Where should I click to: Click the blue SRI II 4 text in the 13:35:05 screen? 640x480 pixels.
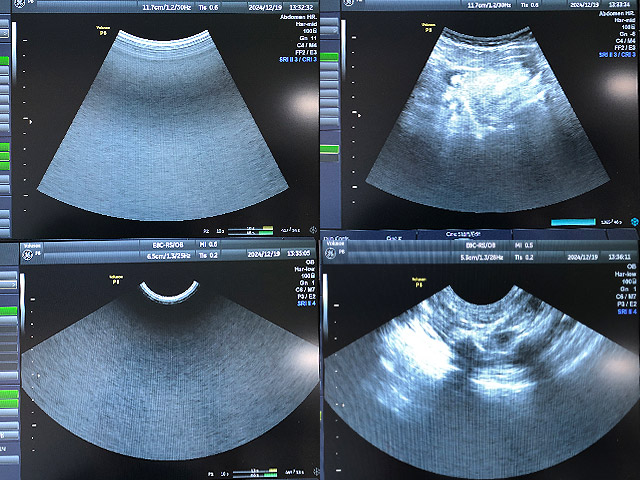(307, 303)
